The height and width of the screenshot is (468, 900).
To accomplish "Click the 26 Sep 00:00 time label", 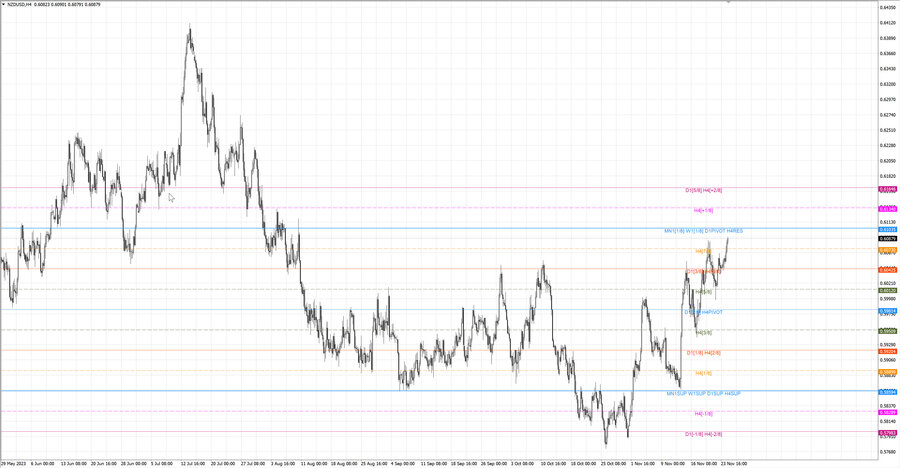I will pos(494,463).
